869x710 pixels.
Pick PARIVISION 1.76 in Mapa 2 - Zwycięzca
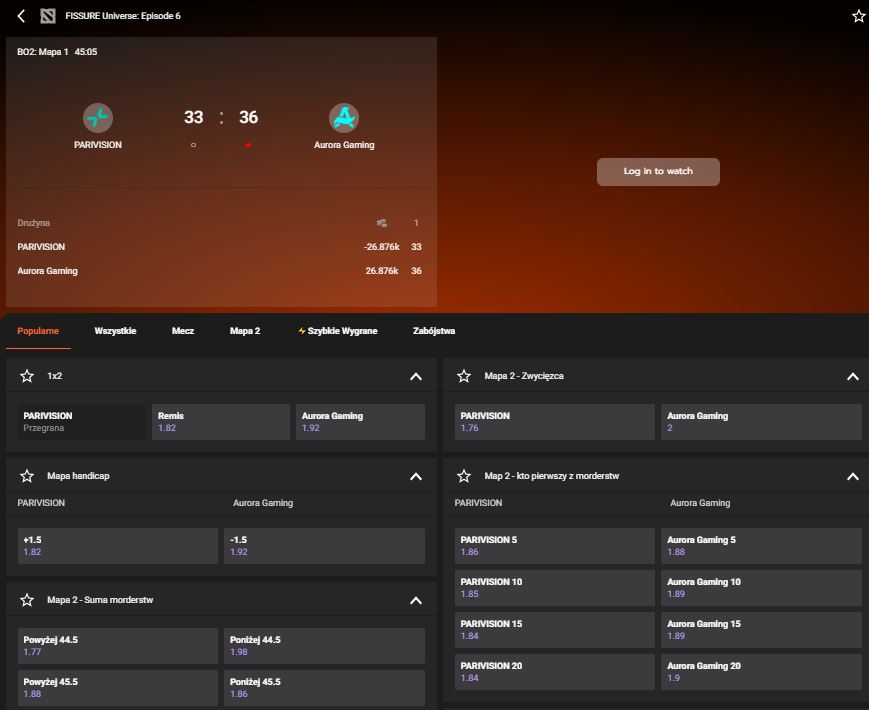[555, 422]
